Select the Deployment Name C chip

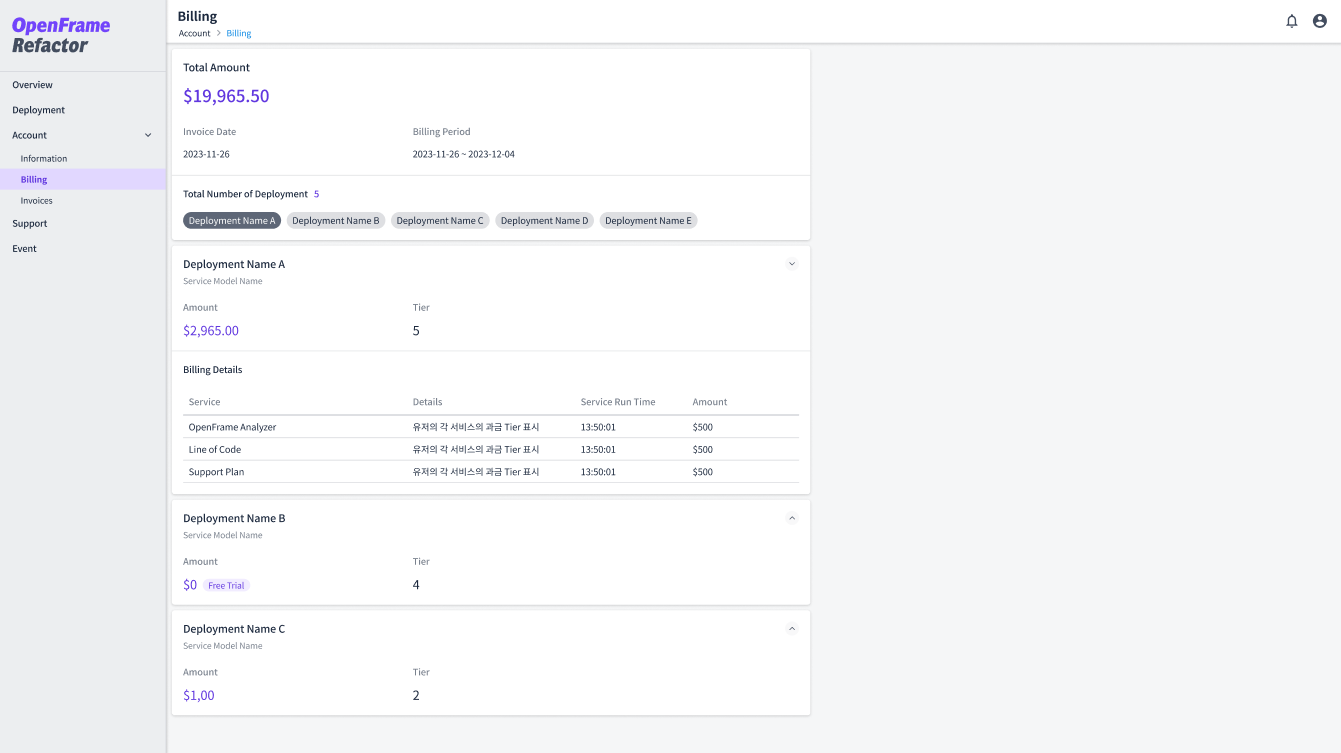440,220
